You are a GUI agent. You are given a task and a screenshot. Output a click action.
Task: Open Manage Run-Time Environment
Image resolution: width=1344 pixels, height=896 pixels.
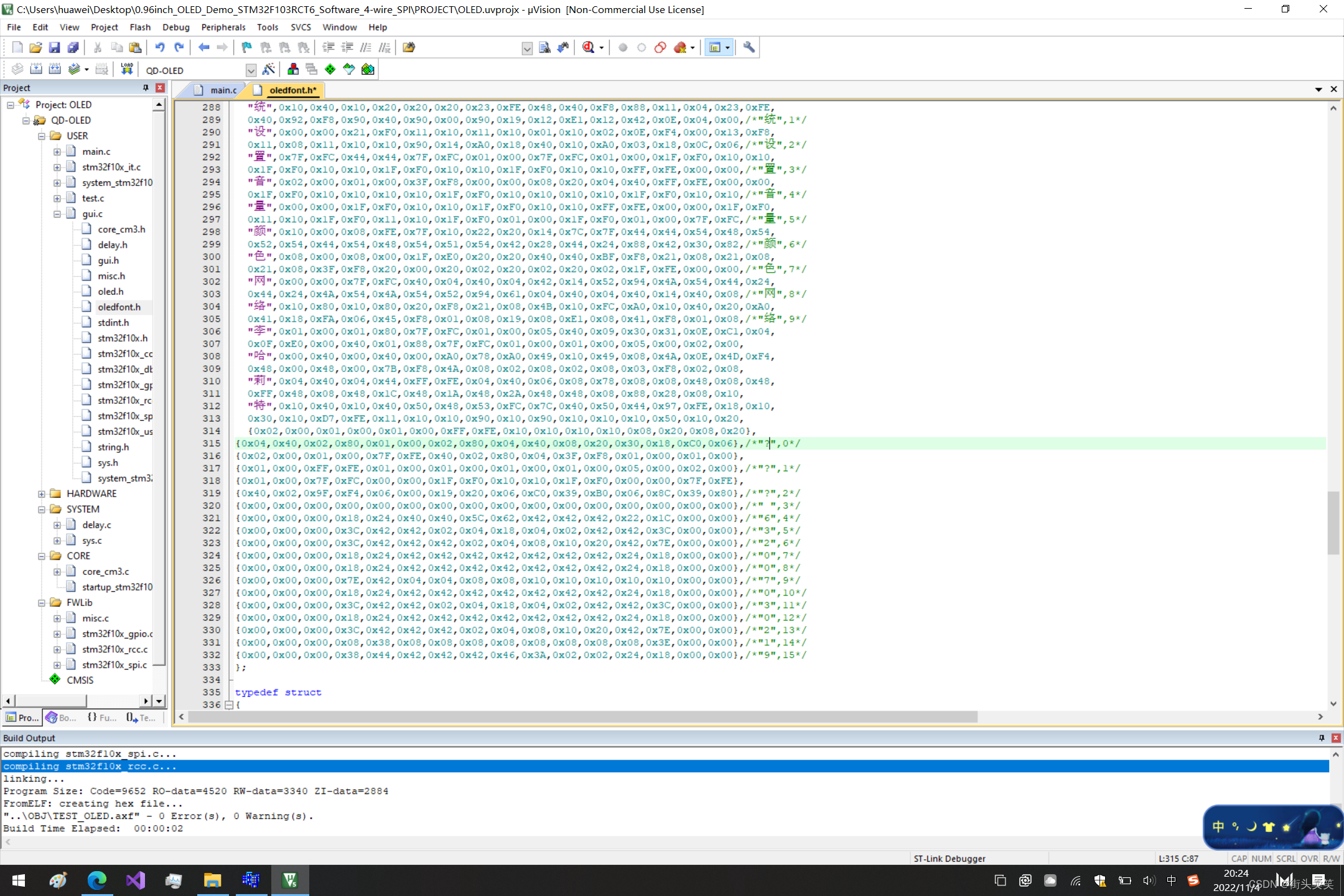point(330,70)
